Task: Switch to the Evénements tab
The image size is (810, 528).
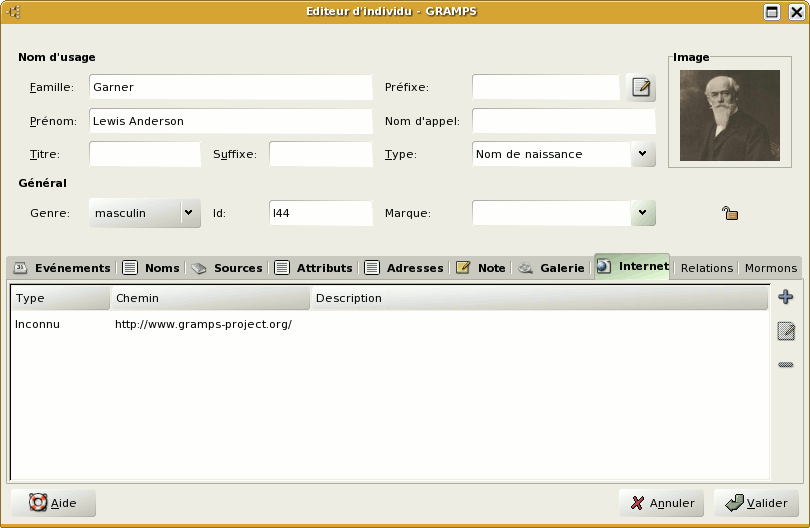Action: click(x=62, y=268)
